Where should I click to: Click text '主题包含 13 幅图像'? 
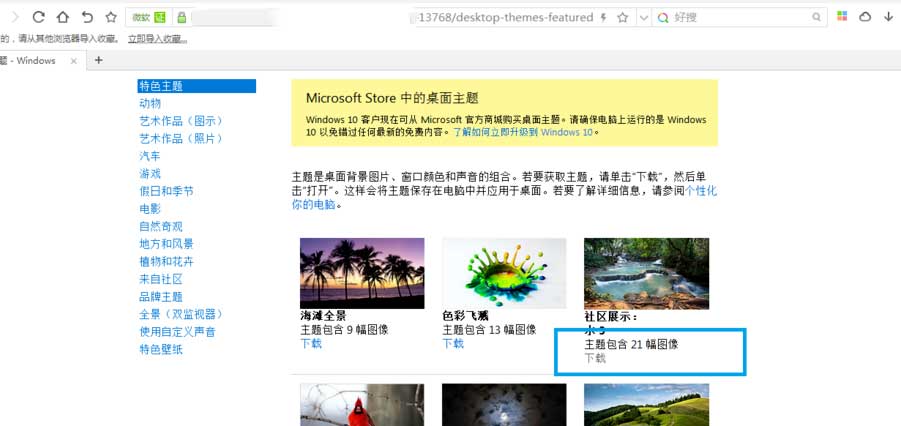click(489, 330)
